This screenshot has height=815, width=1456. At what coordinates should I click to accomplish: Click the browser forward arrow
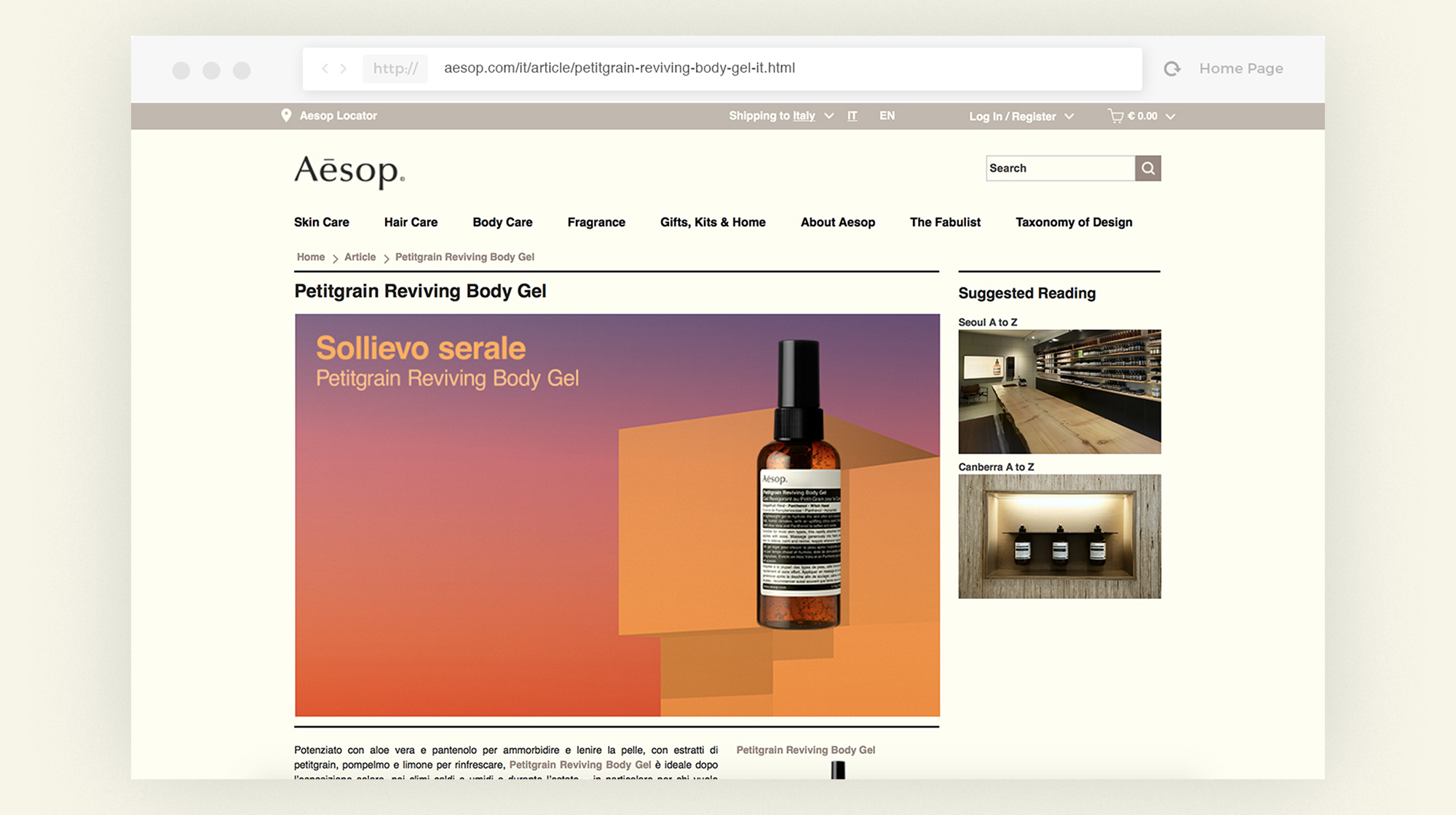(x=344, y=68)
